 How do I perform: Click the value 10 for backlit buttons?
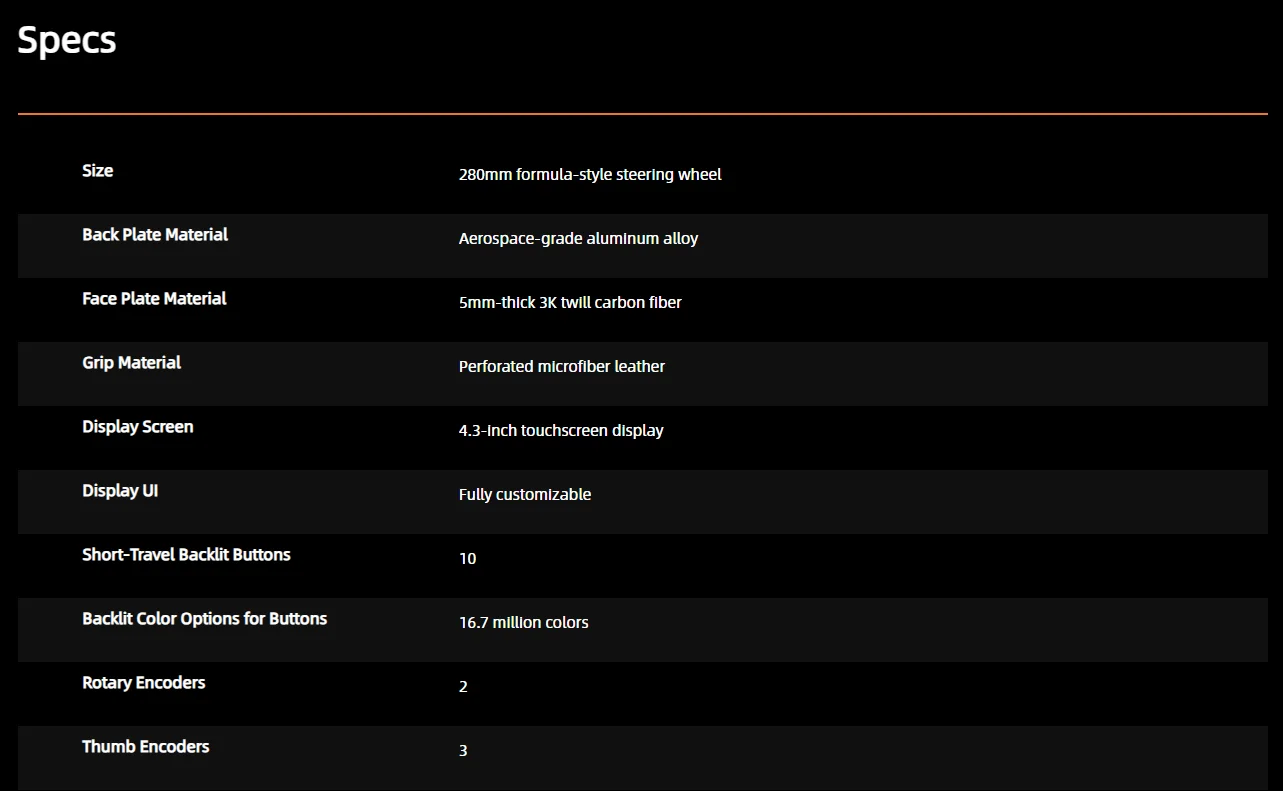[467, 559]
